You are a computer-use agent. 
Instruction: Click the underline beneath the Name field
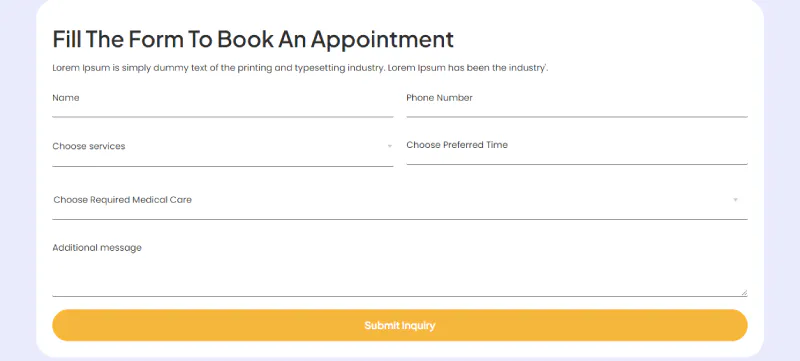tap(222, 117)
